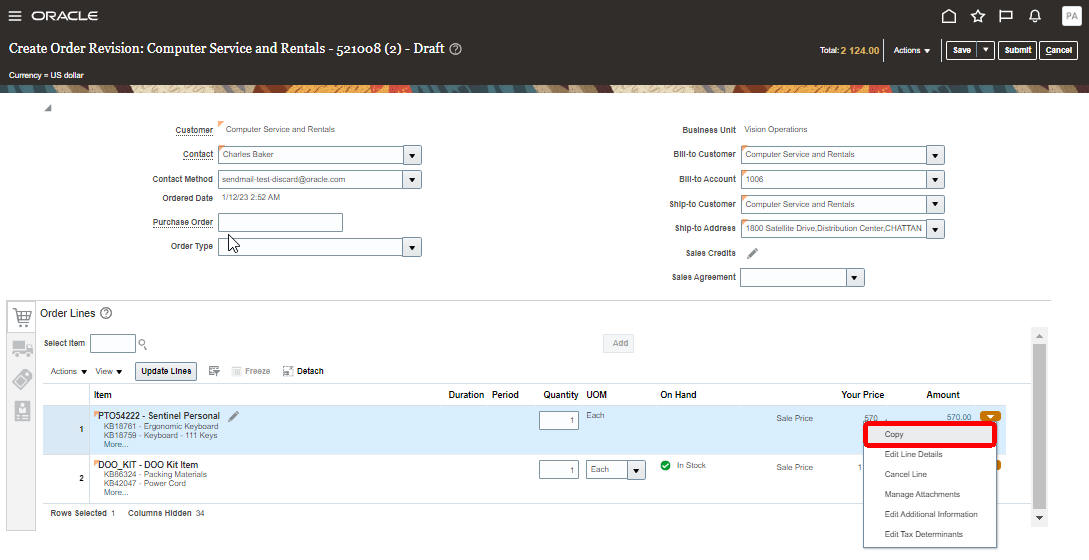Open Contact Method dropdown arrow
1089x560 pixels.
(x=412, y=180)
